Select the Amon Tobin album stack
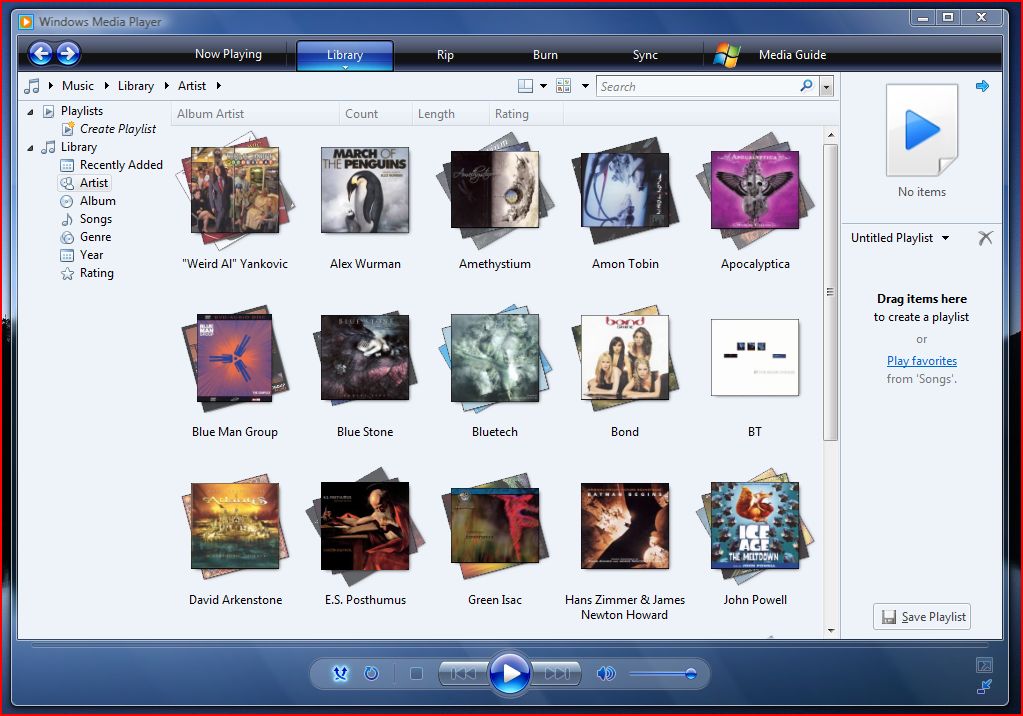The image size is (1023, 716). pyautogui.click(x=625, y=190)
